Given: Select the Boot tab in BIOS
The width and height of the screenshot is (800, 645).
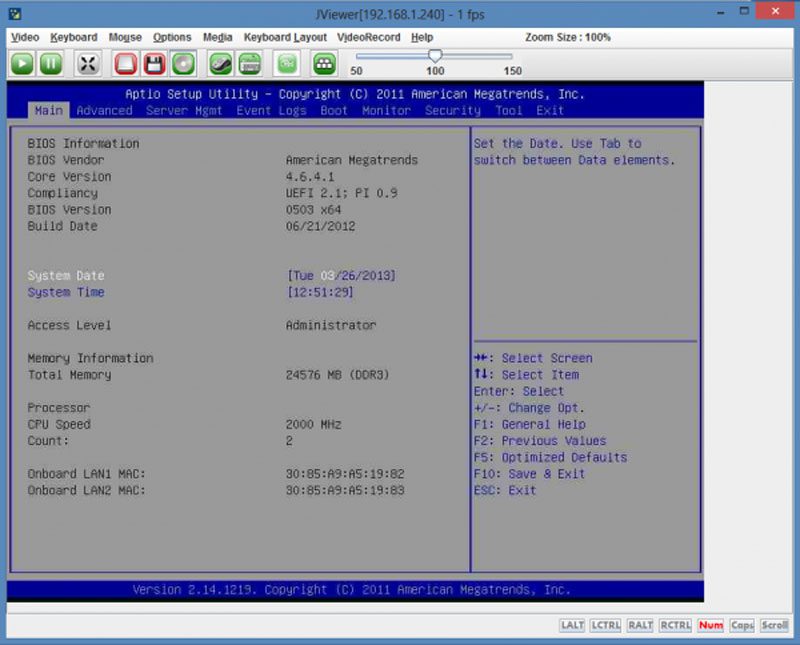Looking at the screenshot, I should coord(334,110).
